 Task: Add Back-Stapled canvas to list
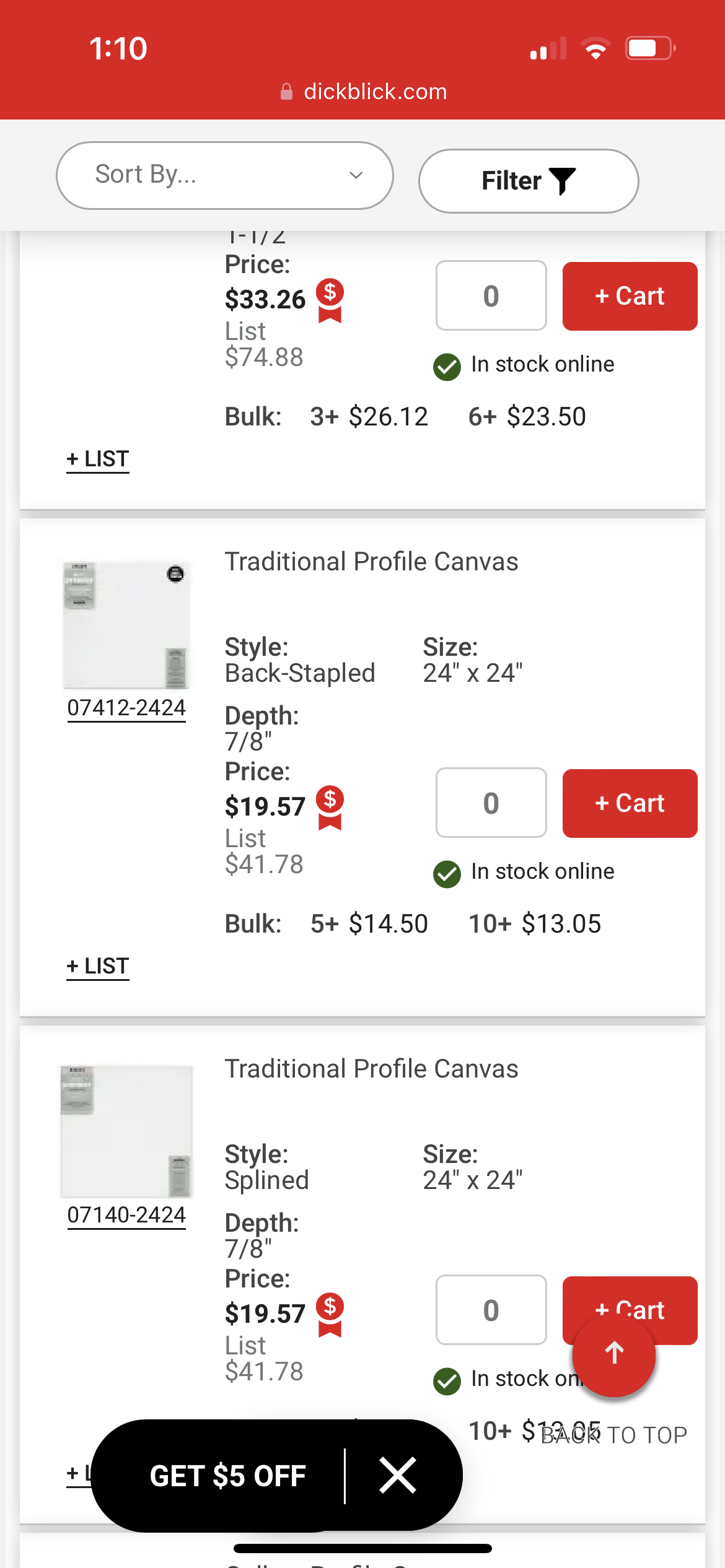tap(98, 966)
